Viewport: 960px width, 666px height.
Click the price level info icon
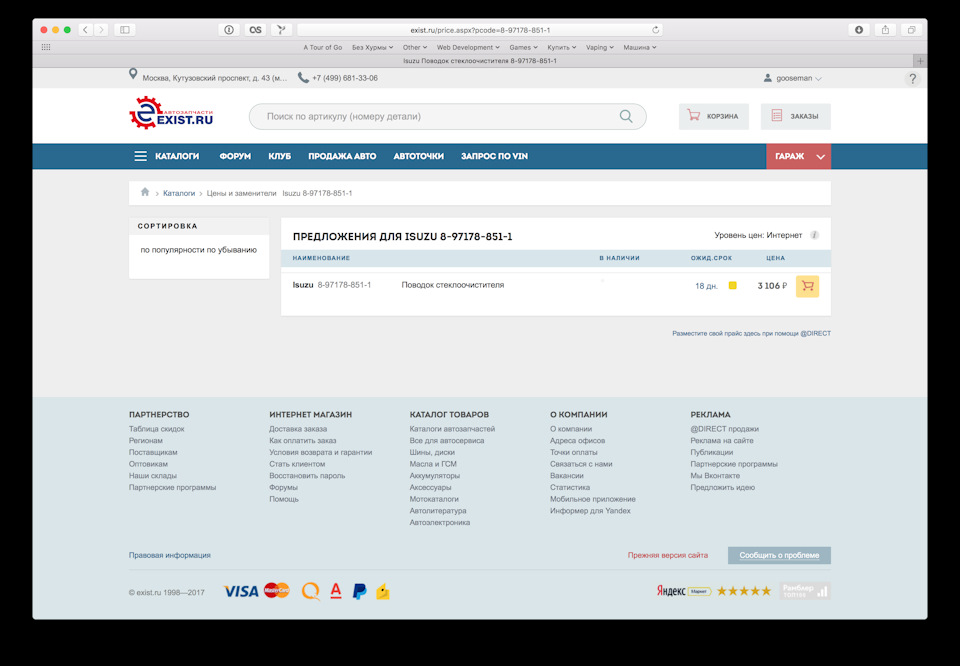814,235
